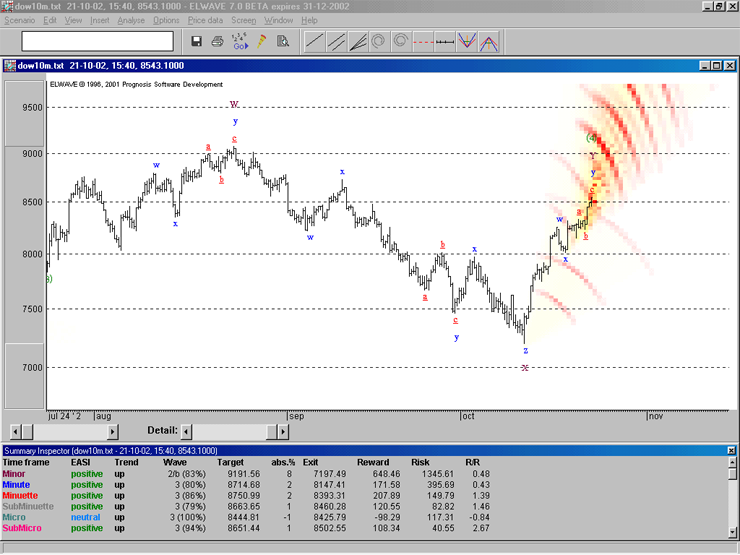Select the parallel channel lines tool
The height and width of the screenshot is (555, 740).
pyautogui.click(x=336, y=41)
